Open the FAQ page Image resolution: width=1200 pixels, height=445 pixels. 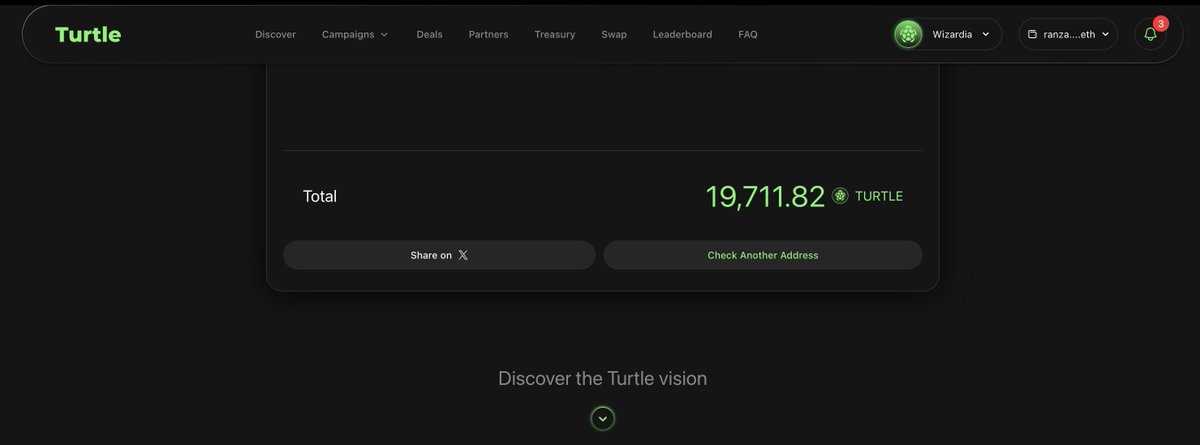pyautogui.click(x=748, y=34)
